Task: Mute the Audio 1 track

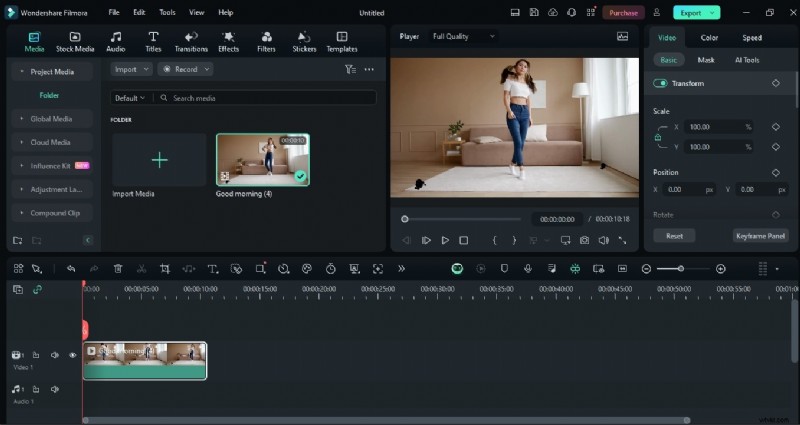Action: click(x=55, y=389)
